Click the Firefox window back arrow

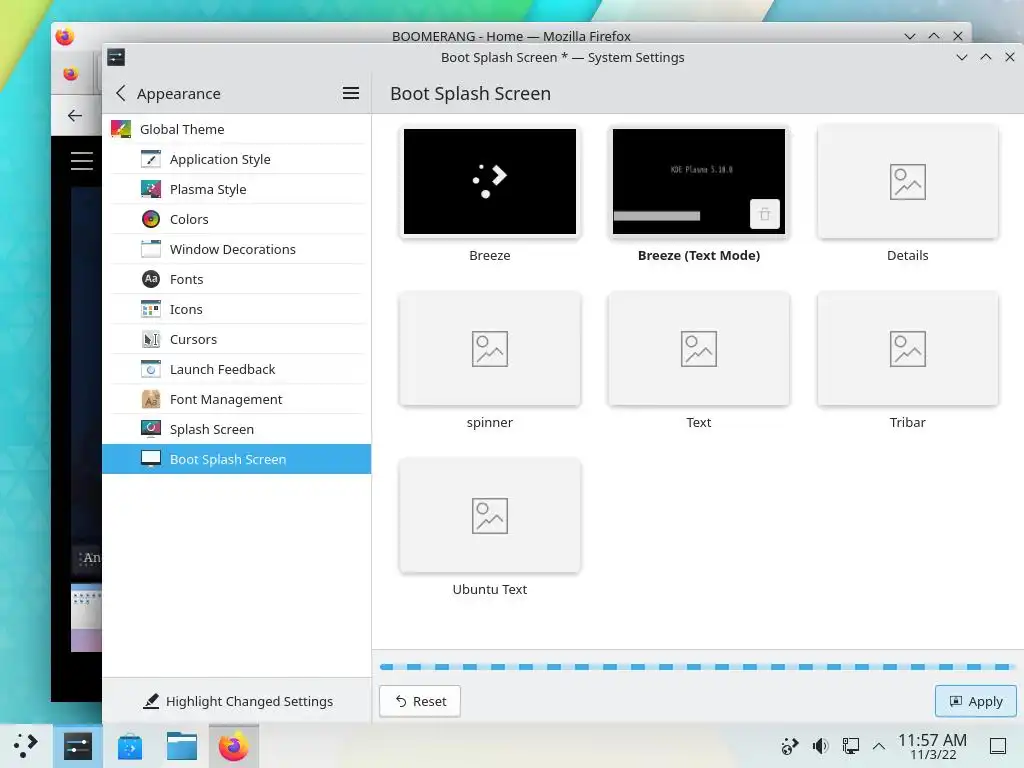[x=75, y=116]
